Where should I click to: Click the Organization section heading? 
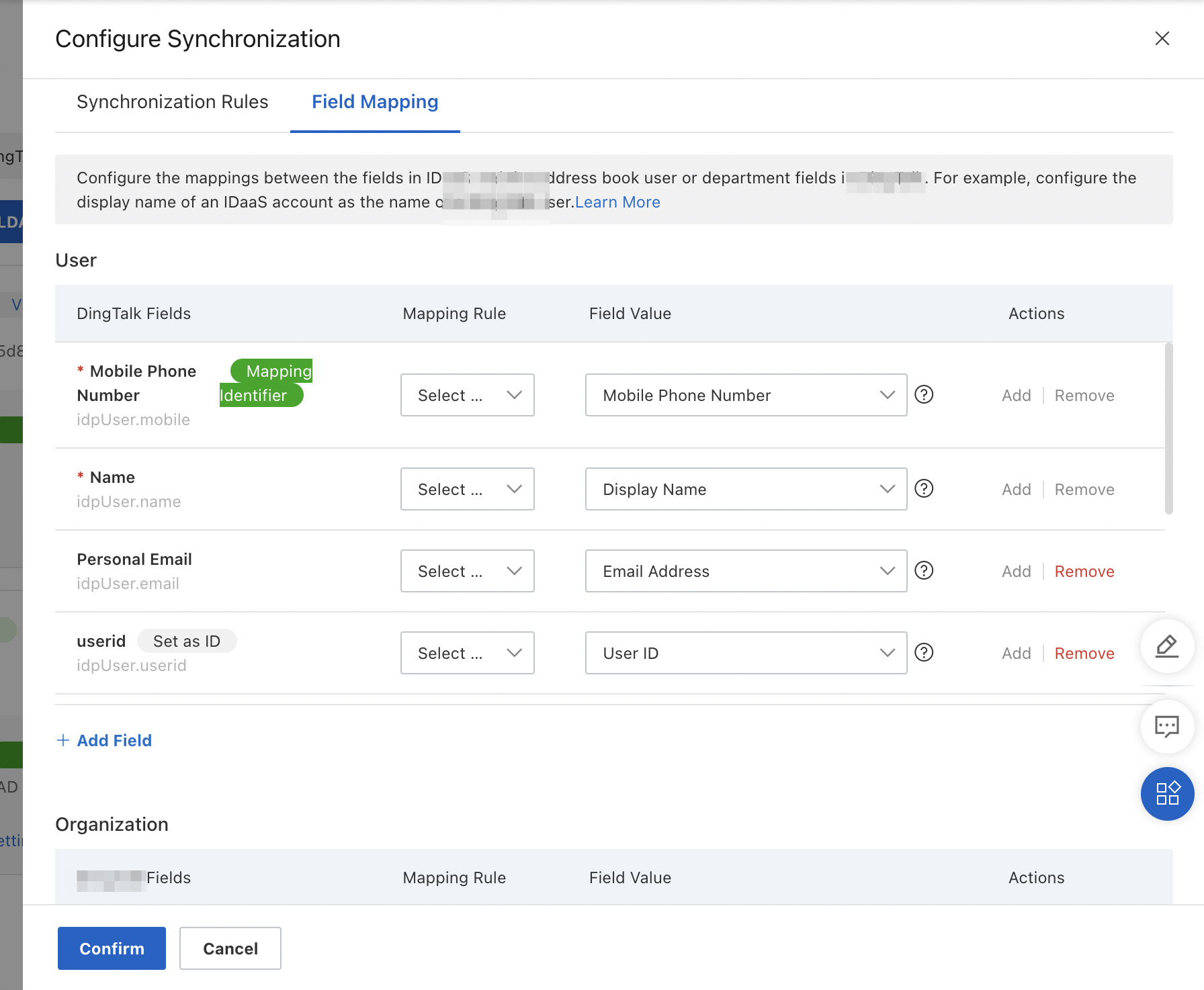112,824
